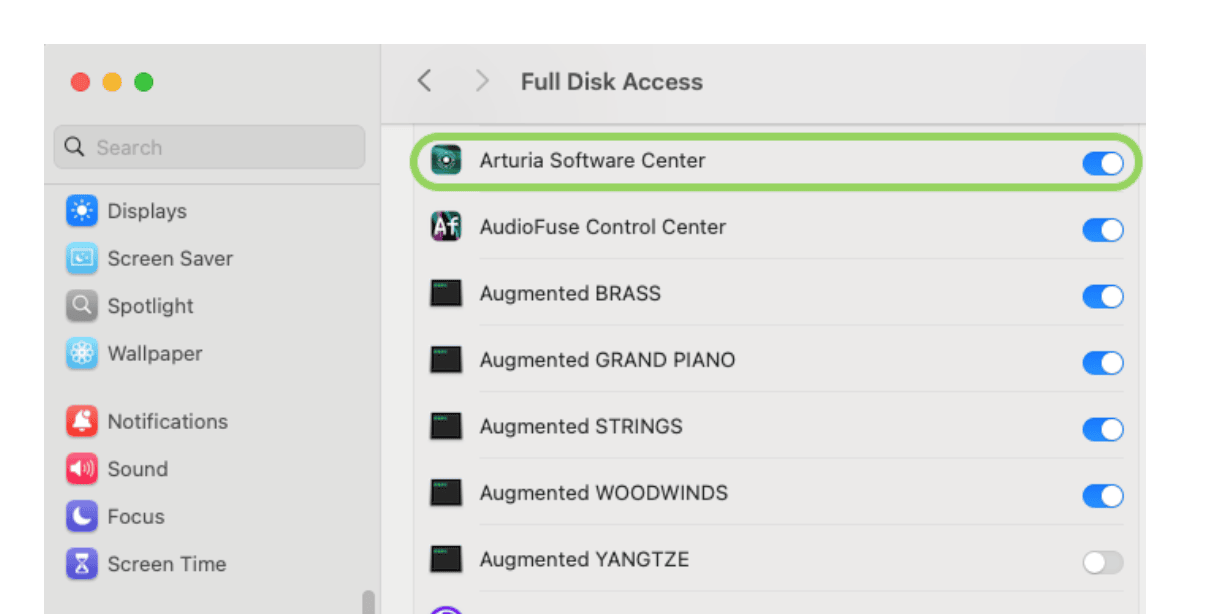Select Screen Time in the sidebar
The height and width of the screenshot is (614, 1214).
[x=166, y=564]
